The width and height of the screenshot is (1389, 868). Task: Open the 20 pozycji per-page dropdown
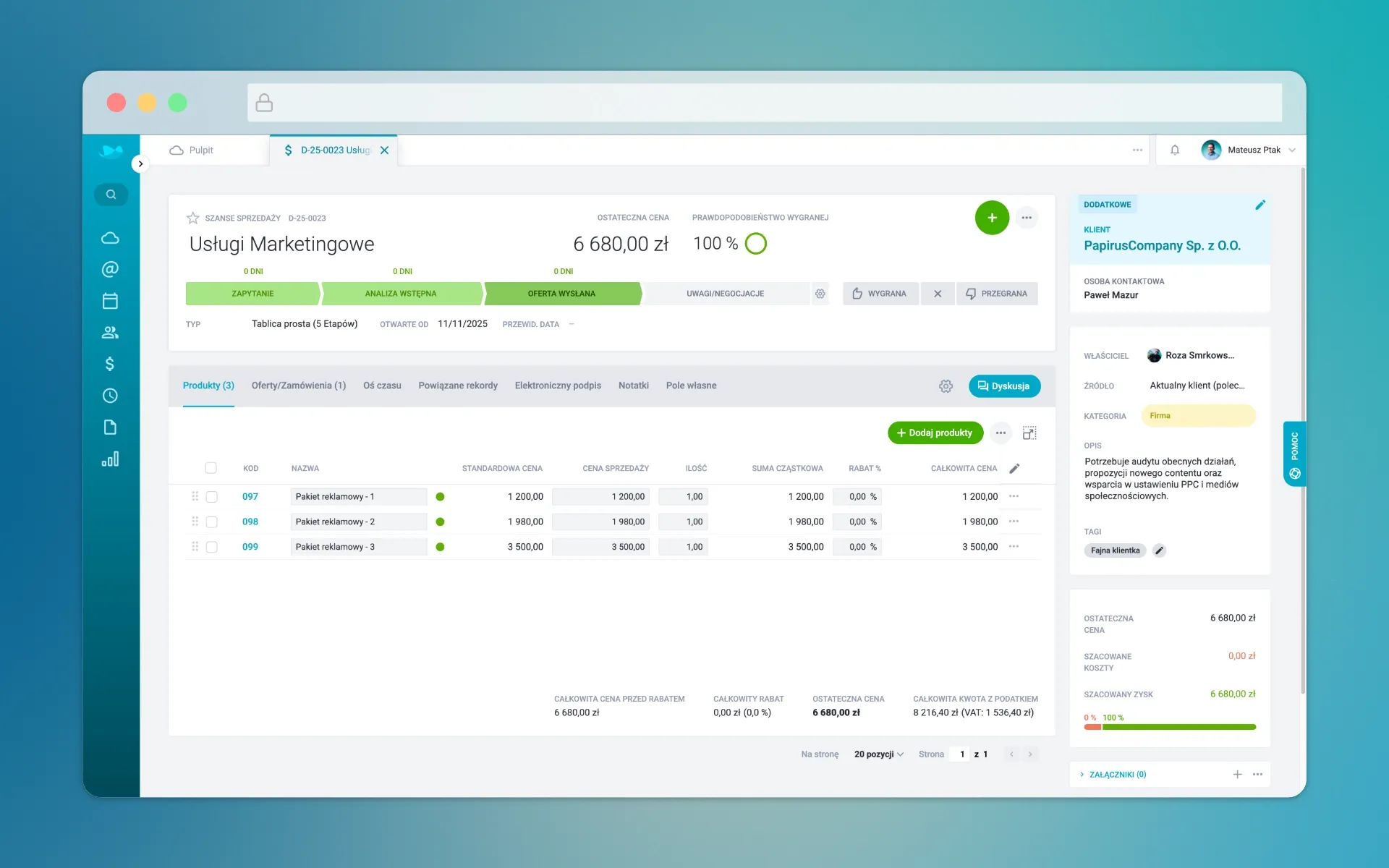(879, 754)
